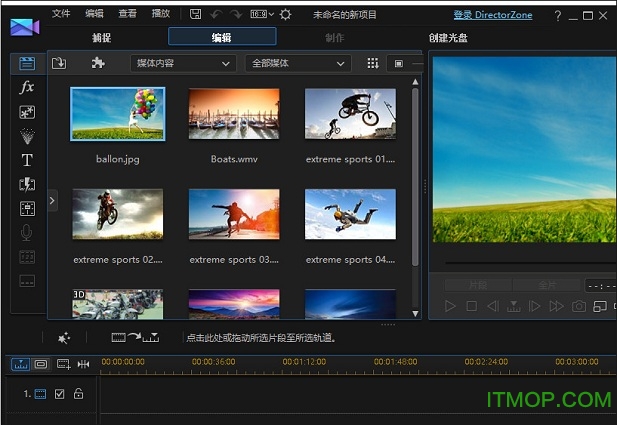
Task: Click the 创建光盘 button
Action: pos(448,37)
